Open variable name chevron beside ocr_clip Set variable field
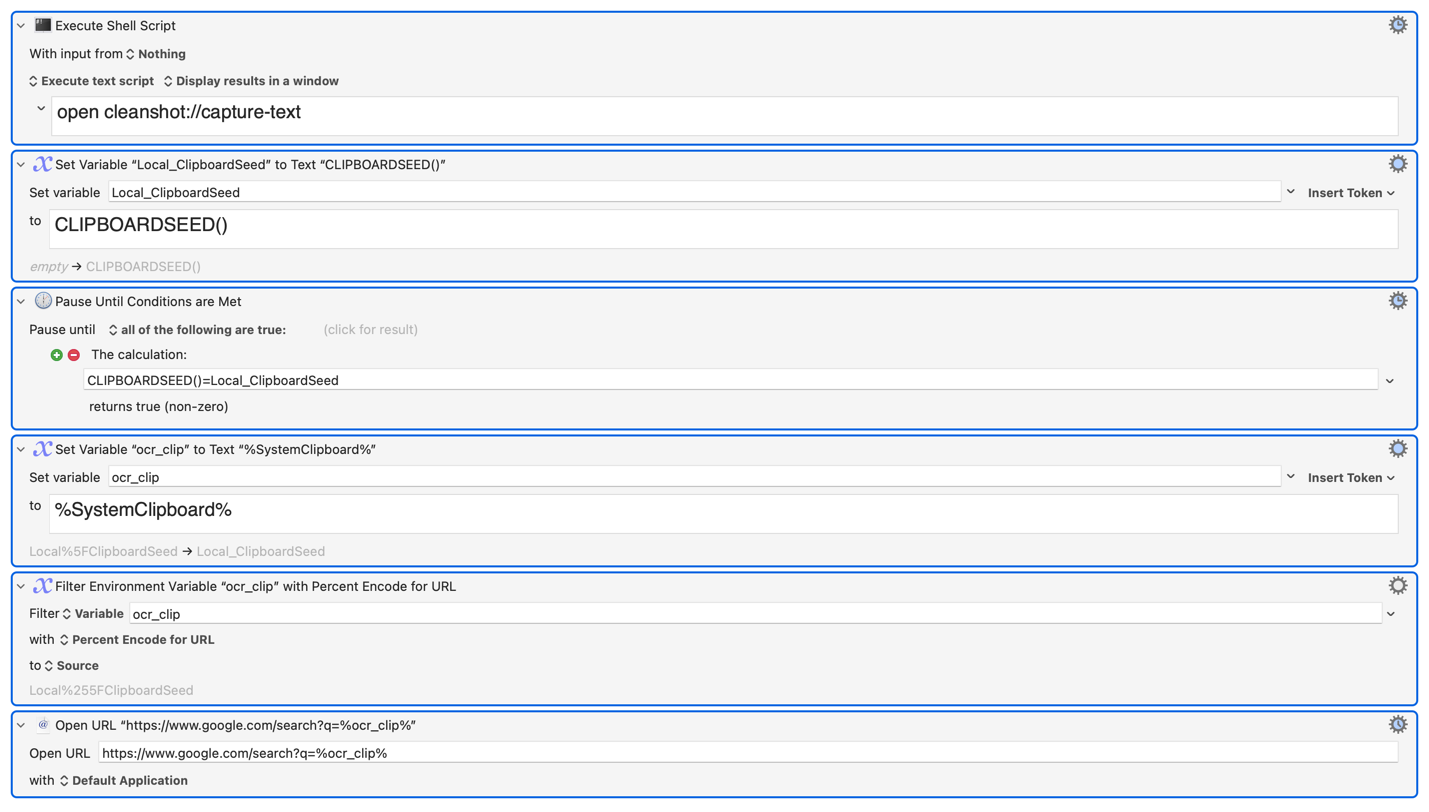Screen dimensions: 1429x812 (x=1291, y=477)
